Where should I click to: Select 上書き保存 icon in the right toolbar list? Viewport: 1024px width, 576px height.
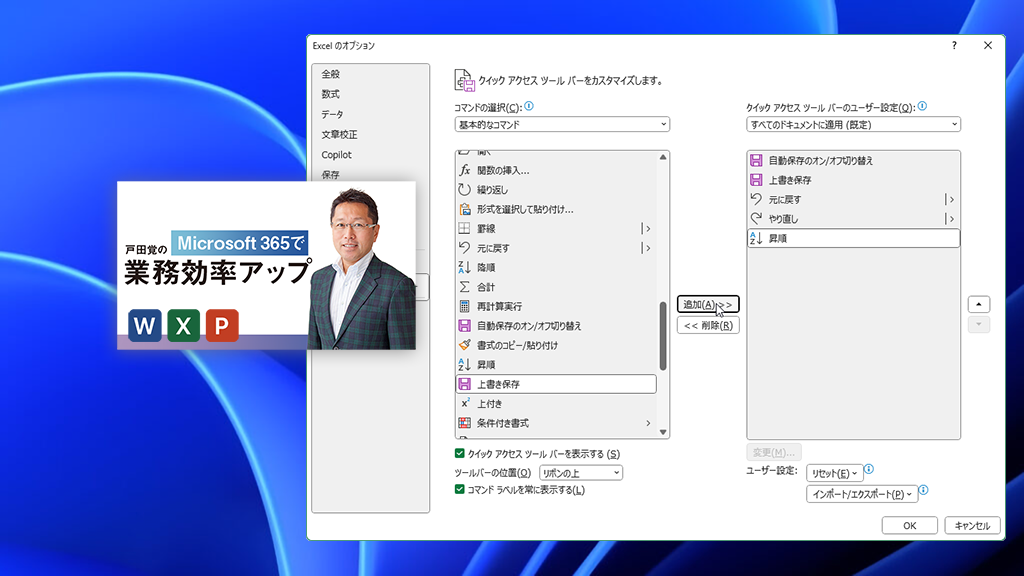[756, 180]
